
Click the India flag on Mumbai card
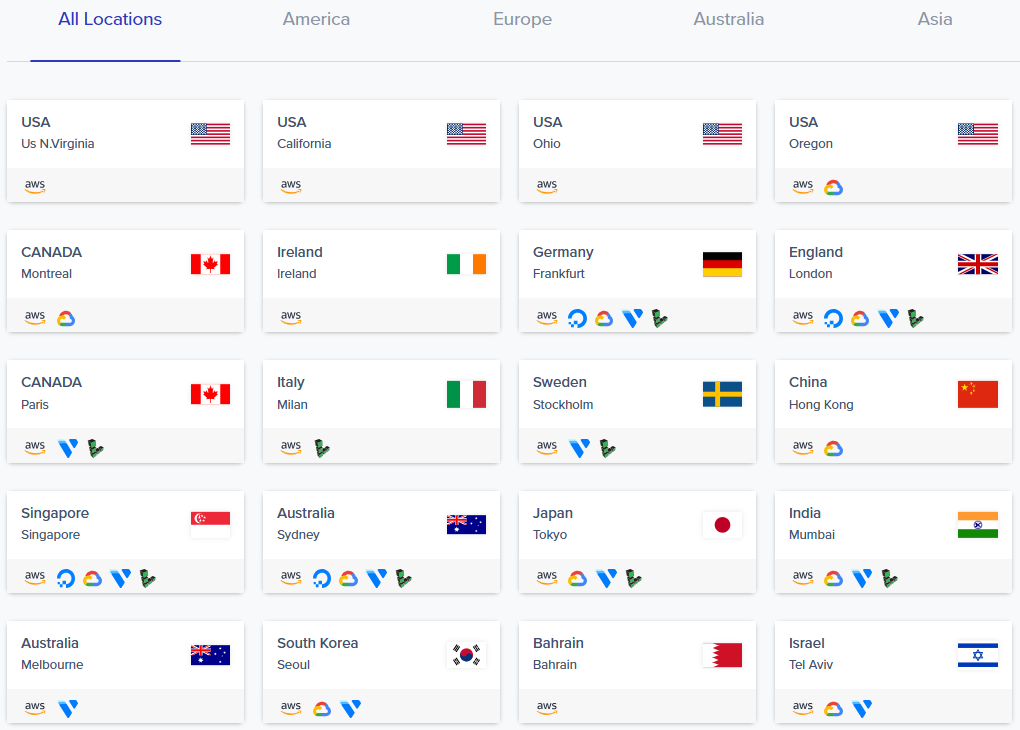pyautogui.click(x=977, y=525)
